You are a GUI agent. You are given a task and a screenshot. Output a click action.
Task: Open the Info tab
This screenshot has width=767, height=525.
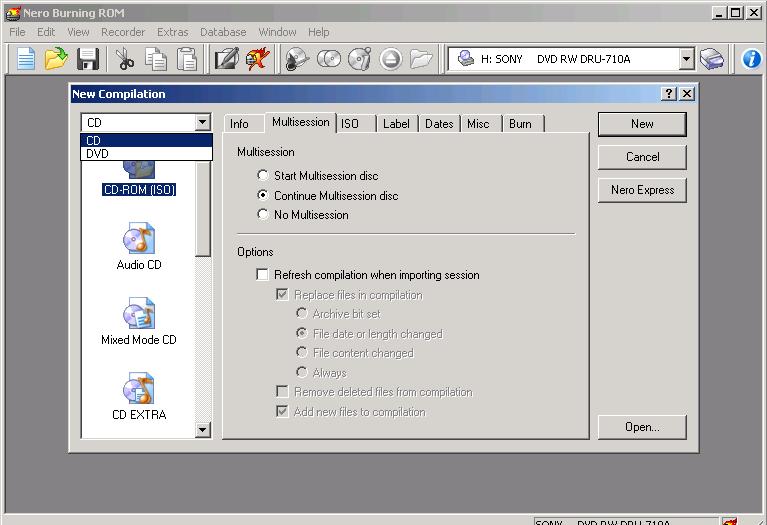tap(239, 124)
